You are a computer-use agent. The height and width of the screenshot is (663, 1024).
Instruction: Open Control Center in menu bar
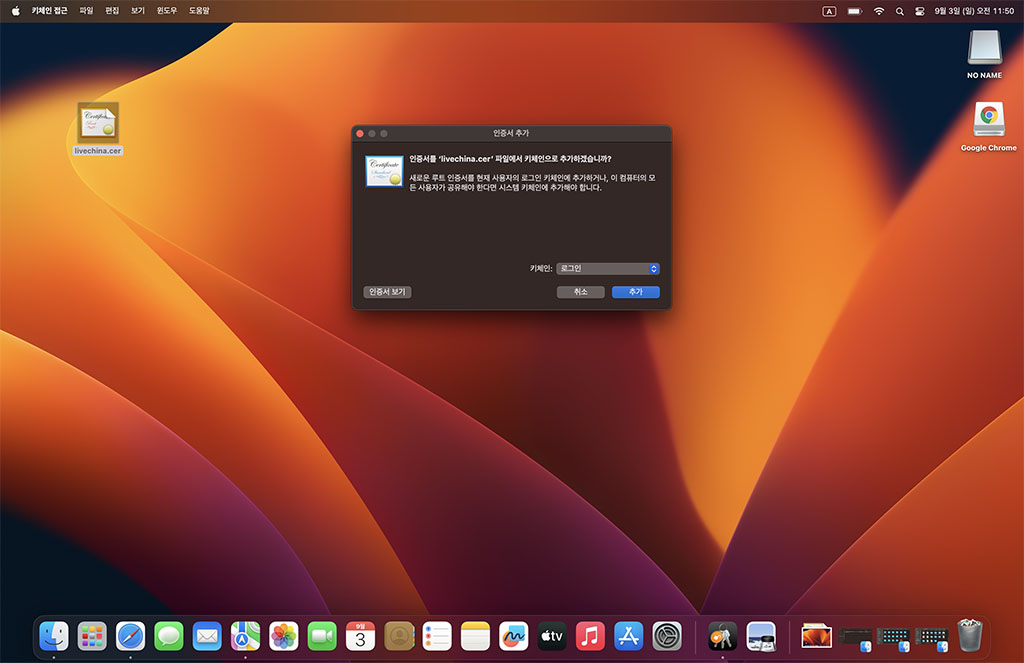click(x=920, y=11)
